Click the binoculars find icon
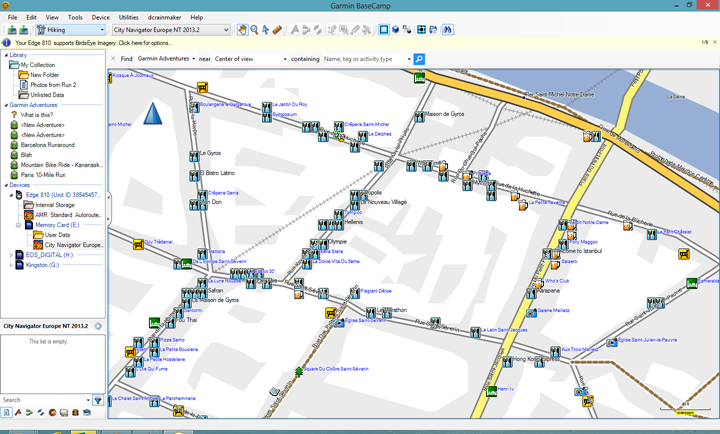 tap(447, 30)
